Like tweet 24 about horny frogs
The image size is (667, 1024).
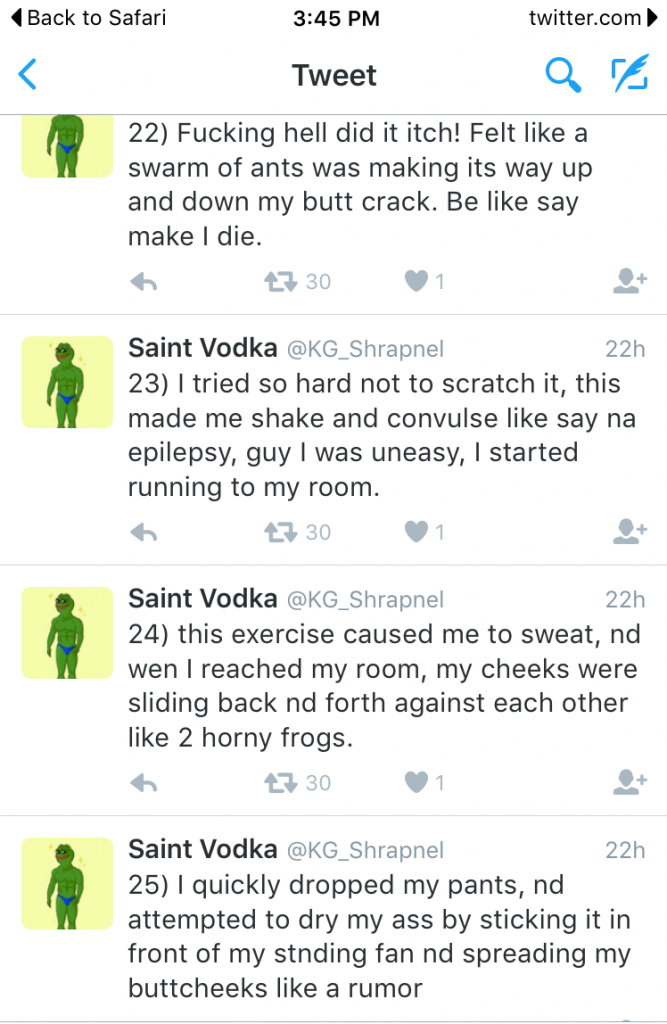(416, 782)
